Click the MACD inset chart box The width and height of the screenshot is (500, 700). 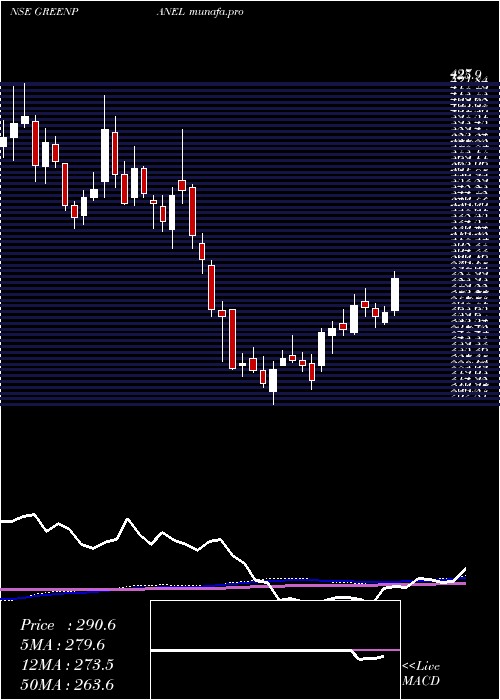[275, 650]
